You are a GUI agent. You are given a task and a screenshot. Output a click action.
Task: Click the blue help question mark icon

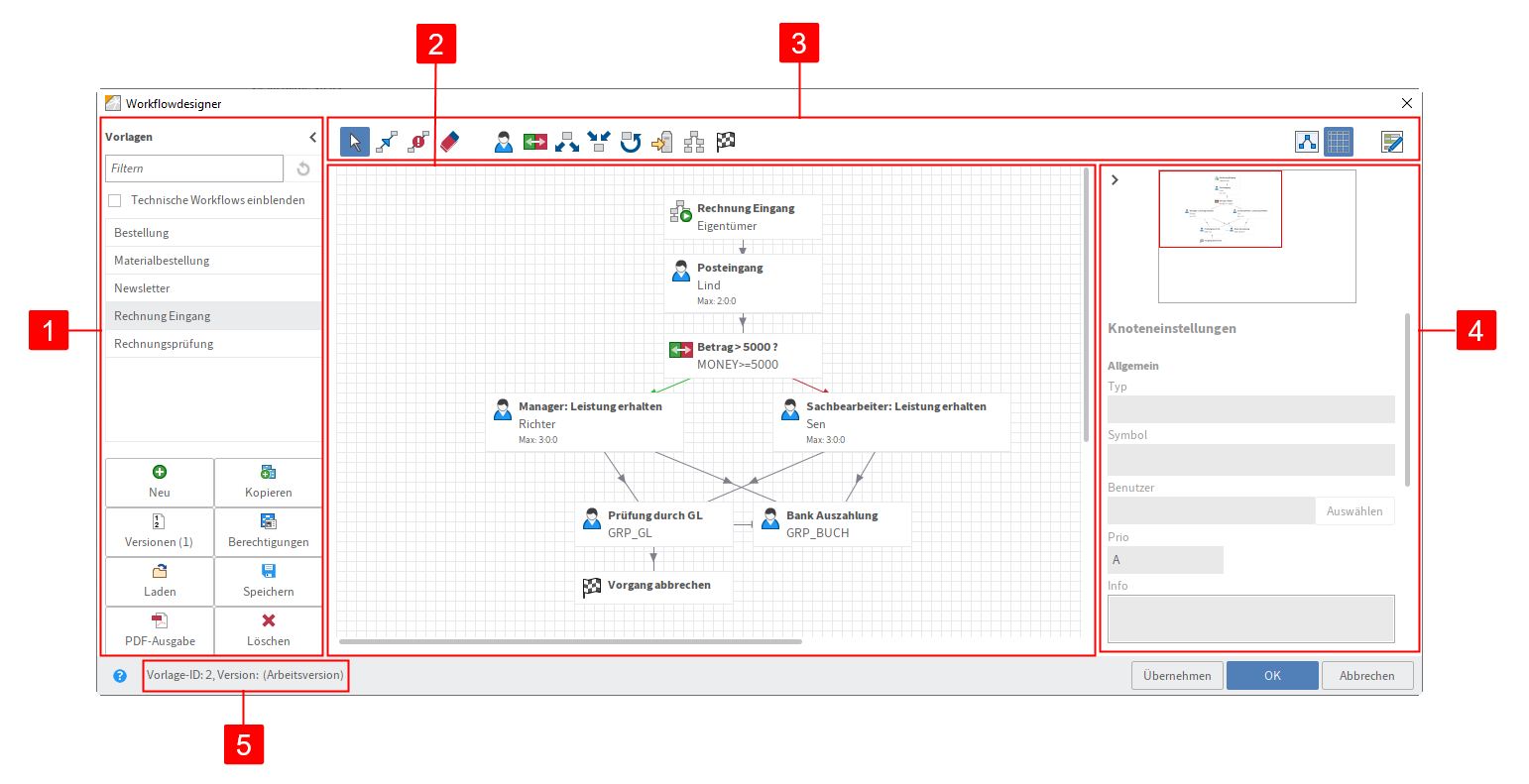pos(120,676)
